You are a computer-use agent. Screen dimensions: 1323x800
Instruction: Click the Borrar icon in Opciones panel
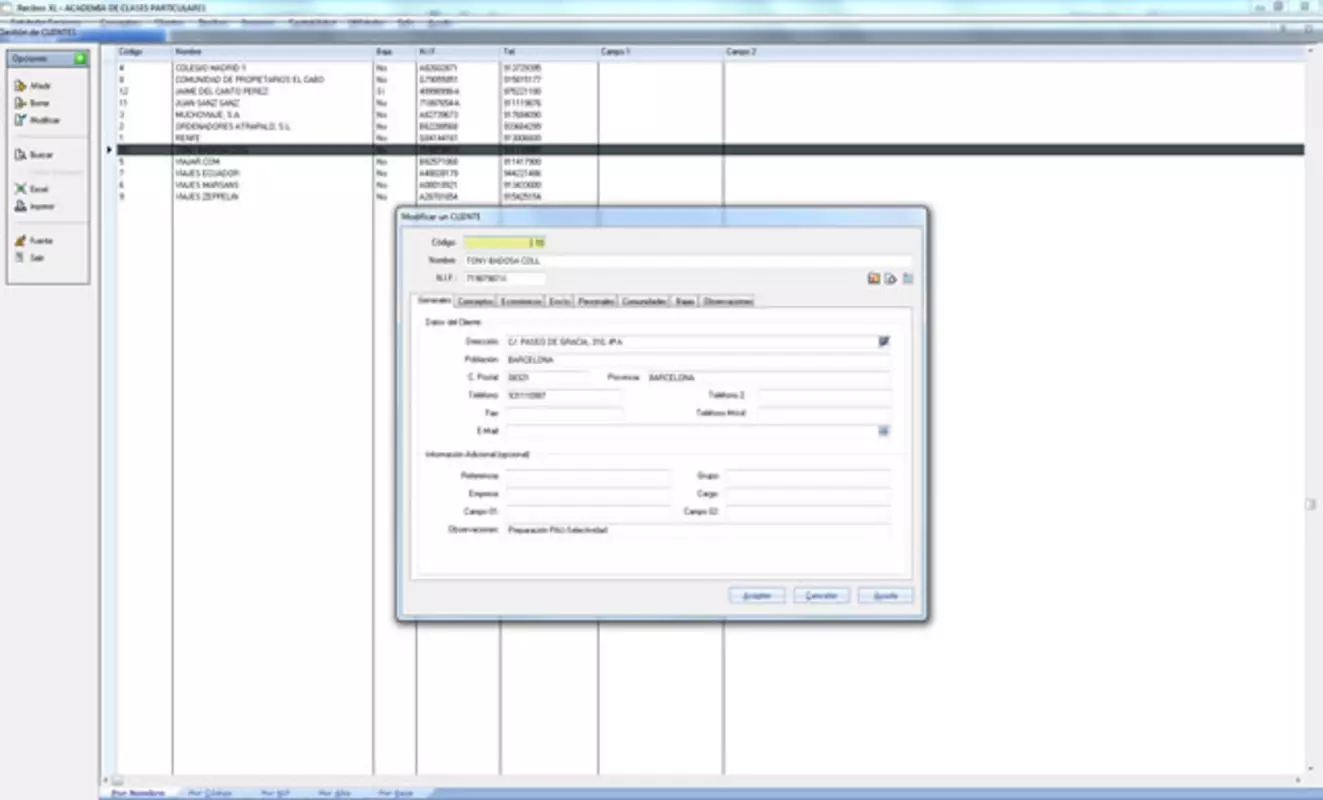20,103
